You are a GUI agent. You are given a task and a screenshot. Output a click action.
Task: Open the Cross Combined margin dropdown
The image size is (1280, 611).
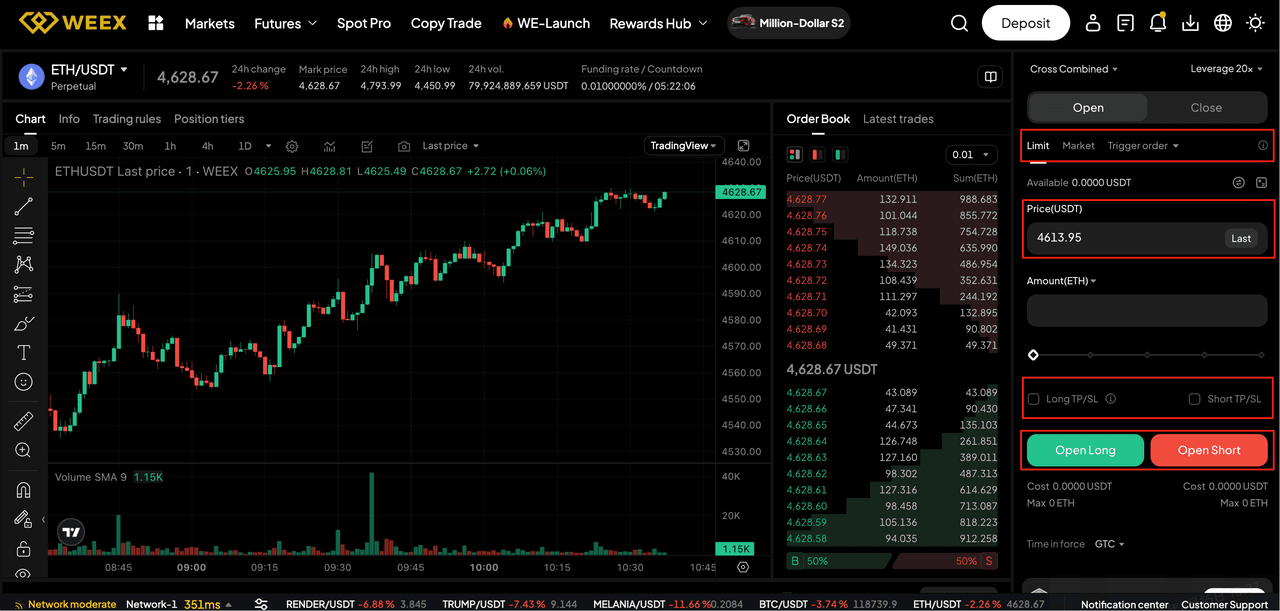(x=1073, y=68)
